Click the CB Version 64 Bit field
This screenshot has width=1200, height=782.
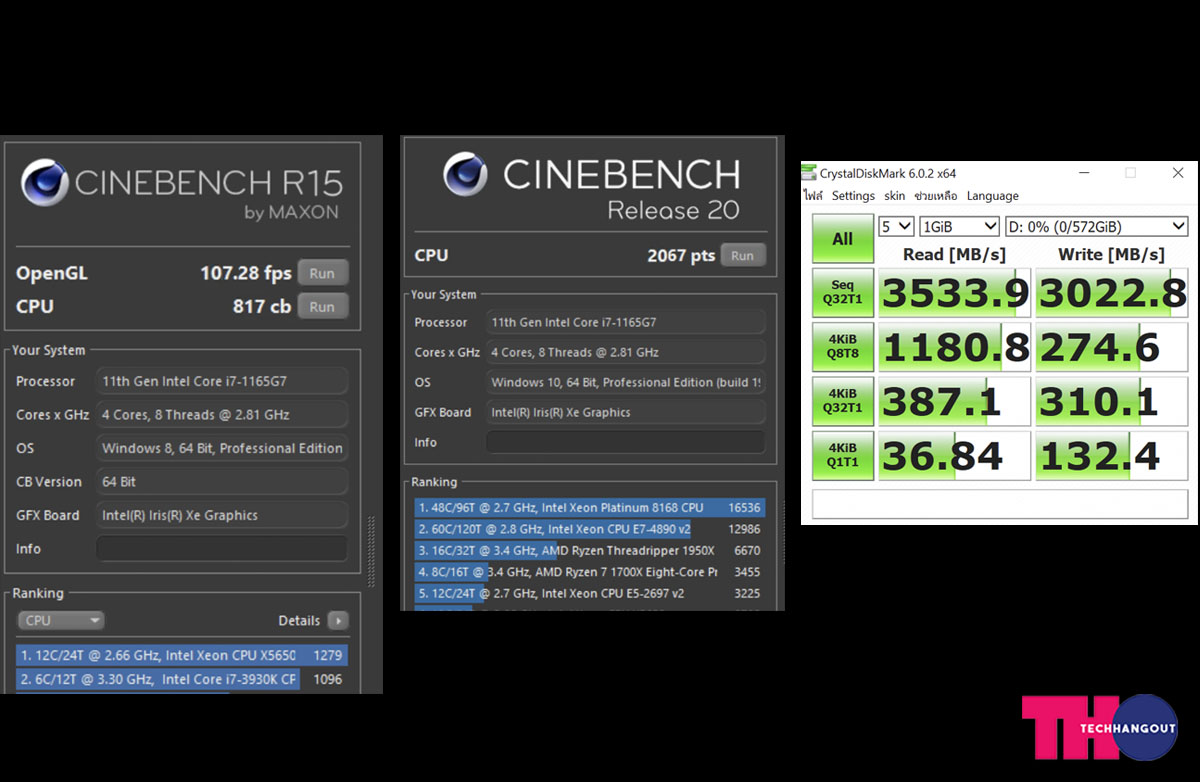click(222, 482)
